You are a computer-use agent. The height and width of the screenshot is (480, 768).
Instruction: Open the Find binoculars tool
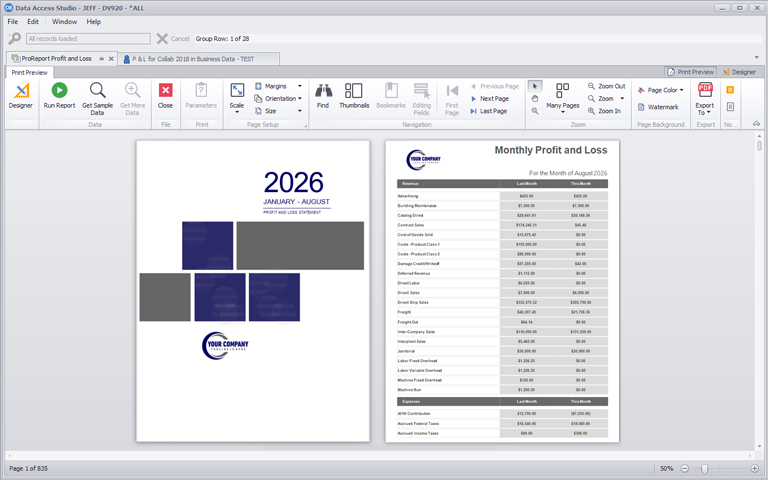pyautogui.click(x=322, y=91)
